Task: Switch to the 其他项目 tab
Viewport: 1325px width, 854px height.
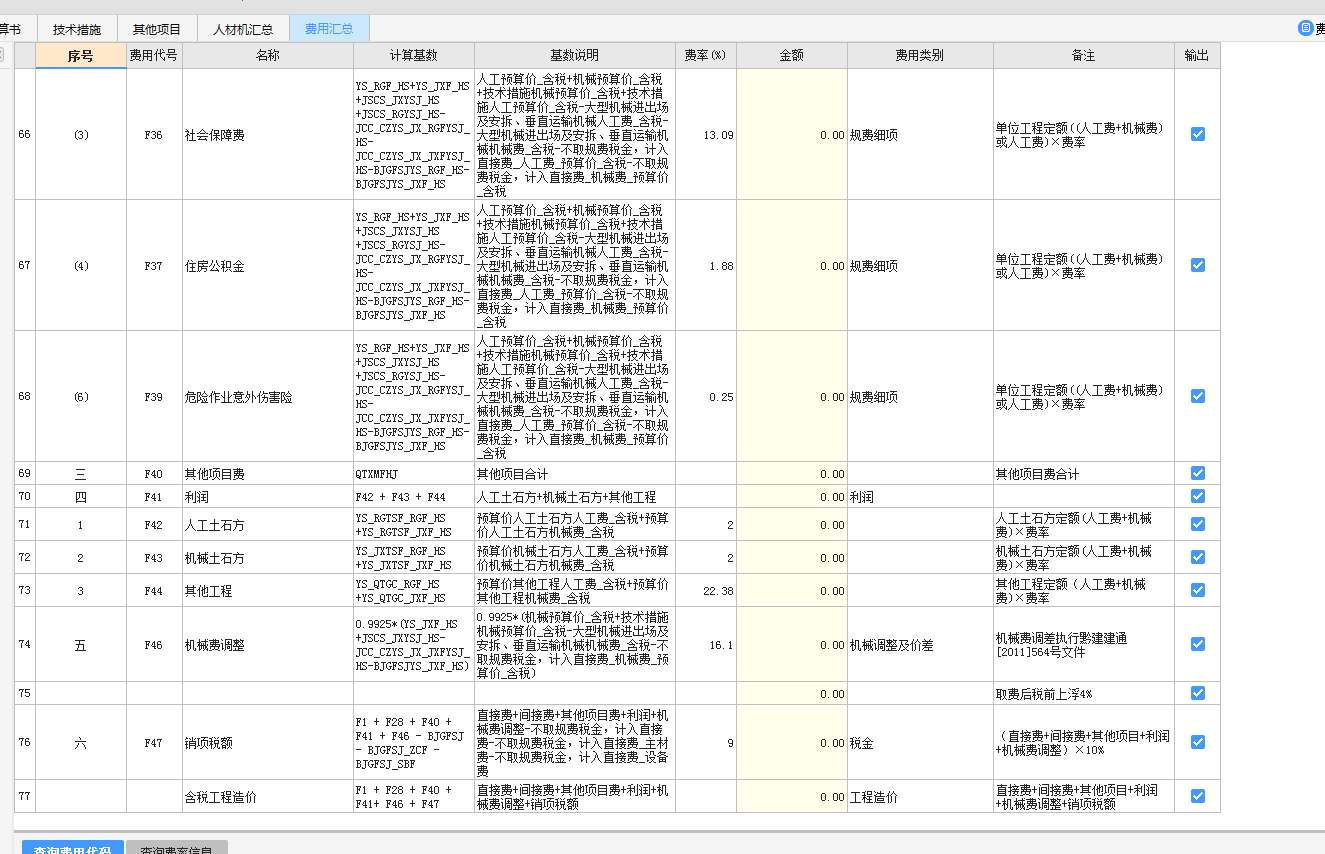Action: click(x=157, y=29)
